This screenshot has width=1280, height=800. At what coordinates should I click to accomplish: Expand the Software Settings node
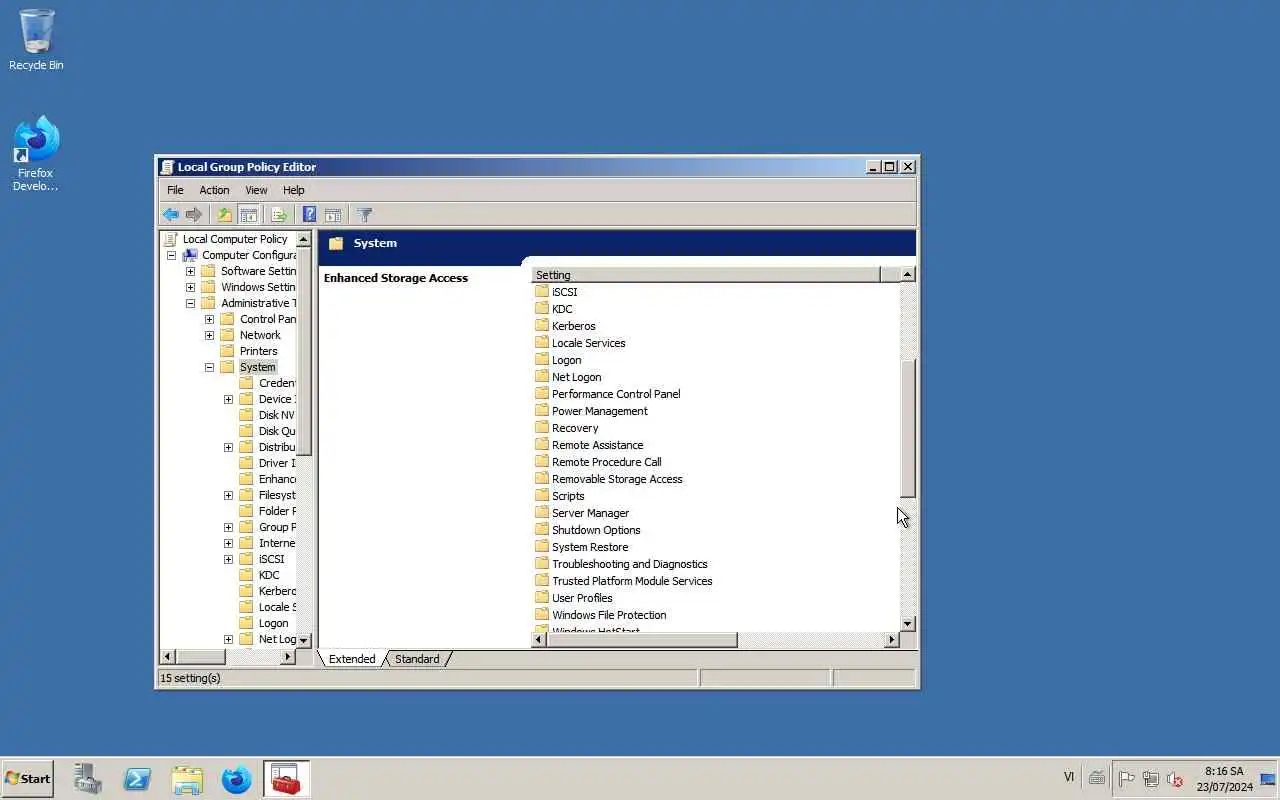190,271
